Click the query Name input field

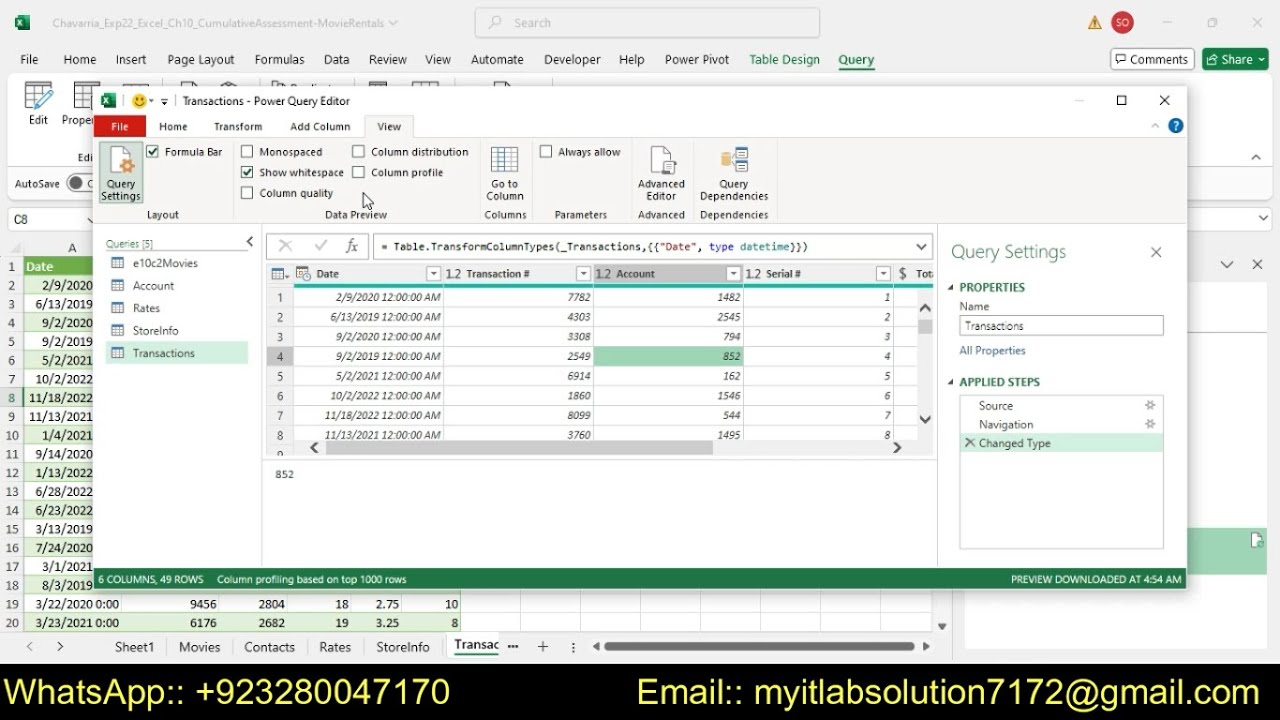pos(1061,326)
